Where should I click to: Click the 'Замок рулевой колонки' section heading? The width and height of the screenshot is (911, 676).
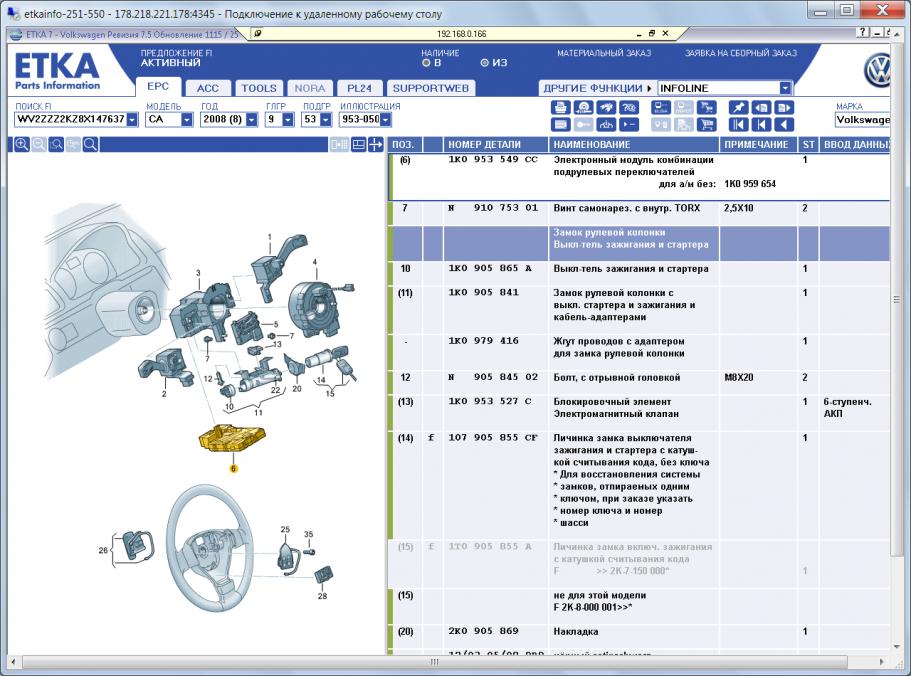point(609,232)
